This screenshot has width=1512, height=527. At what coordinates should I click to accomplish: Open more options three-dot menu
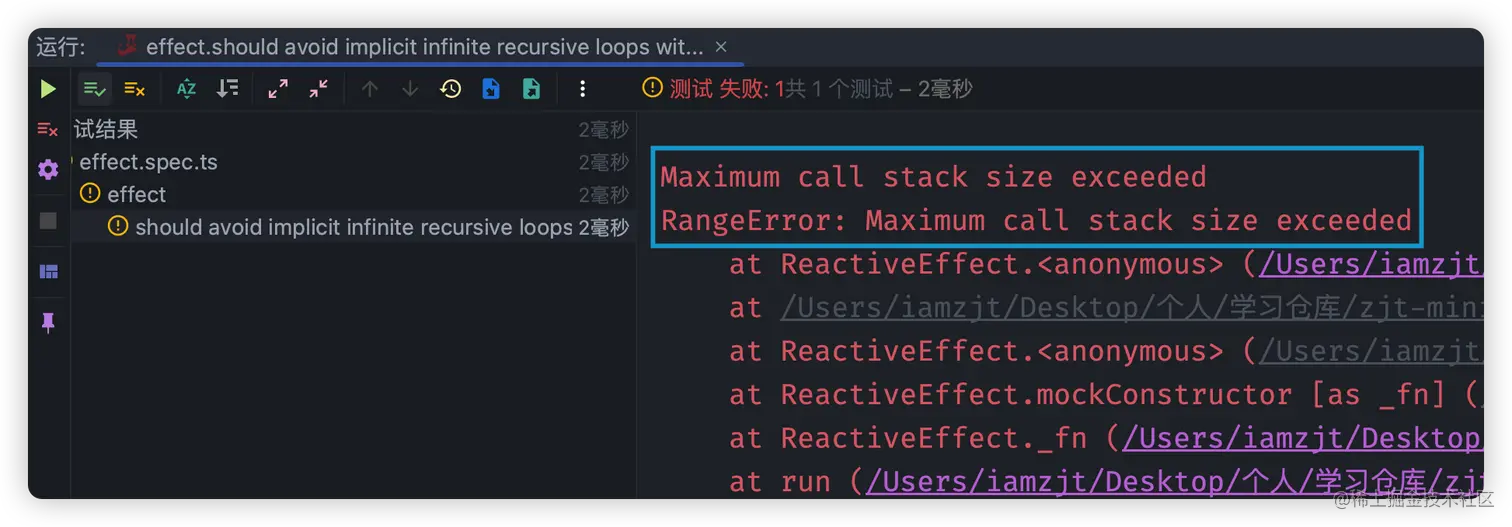[582, 89]
